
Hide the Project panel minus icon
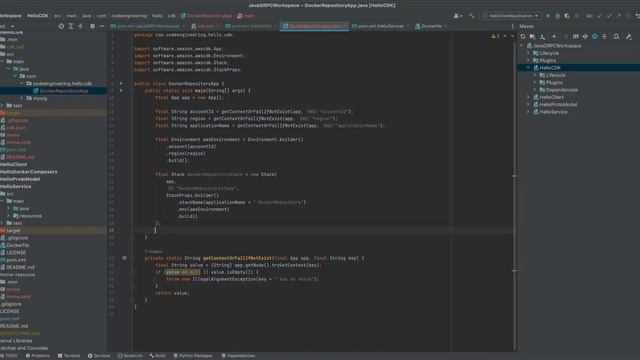coord(102,26)
